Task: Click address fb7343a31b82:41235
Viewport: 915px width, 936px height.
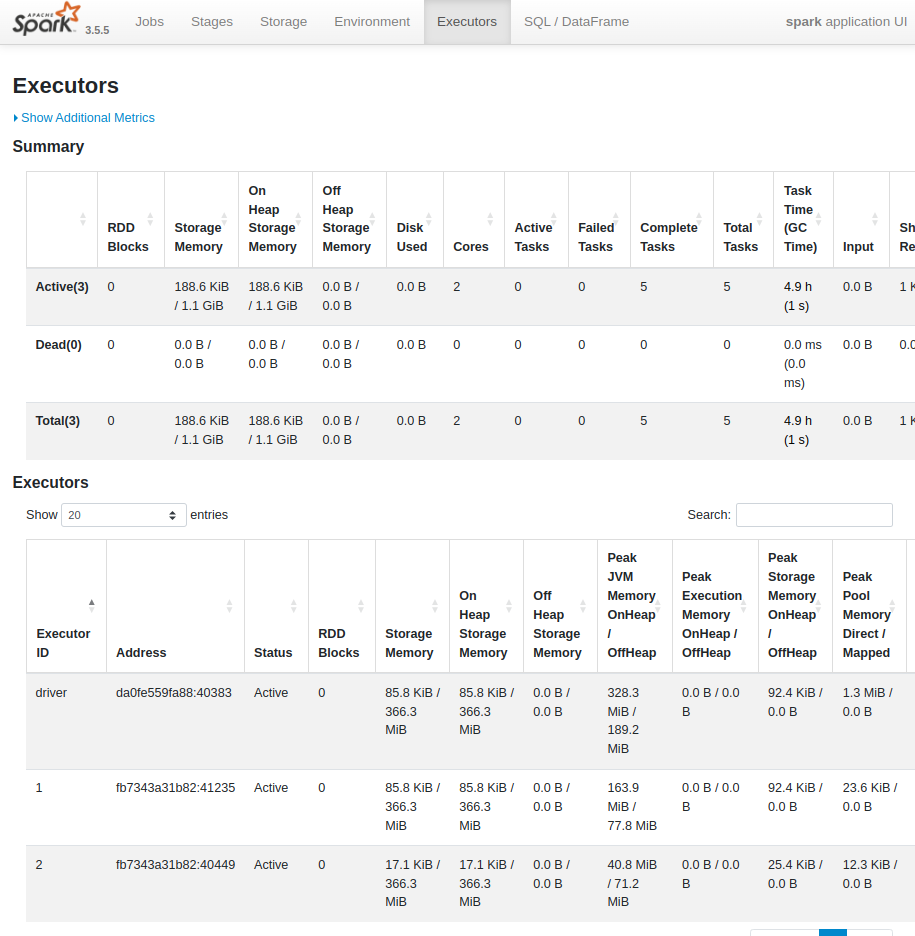Action: pos(175,788)
